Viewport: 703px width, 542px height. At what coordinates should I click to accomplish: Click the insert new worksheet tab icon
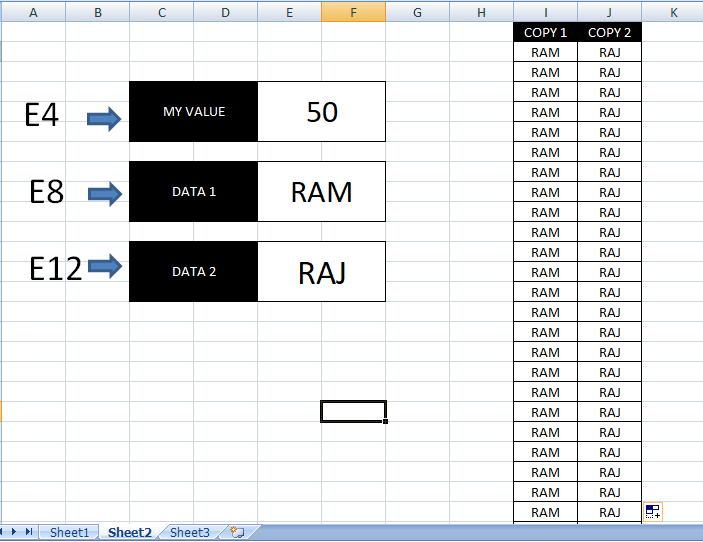click(x=237, y=532)
